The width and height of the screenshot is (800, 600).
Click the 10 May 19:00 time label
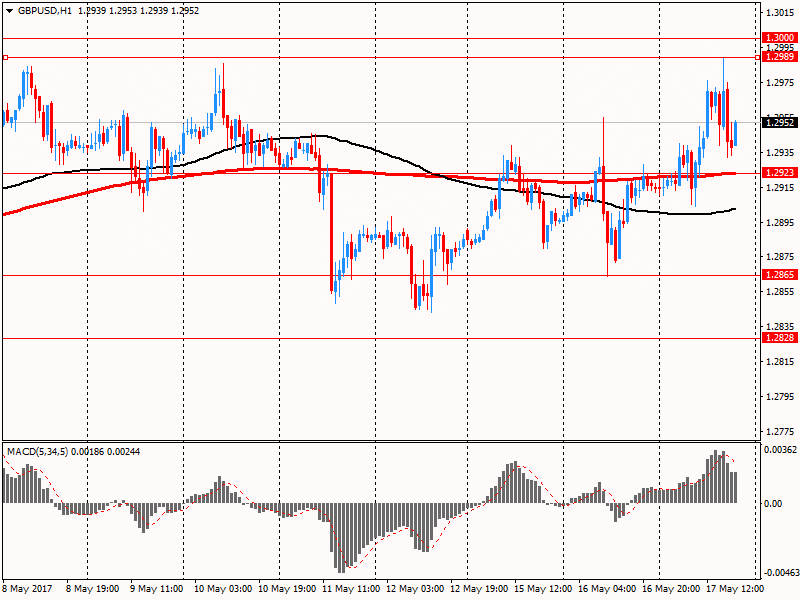(x=287, y=589)
